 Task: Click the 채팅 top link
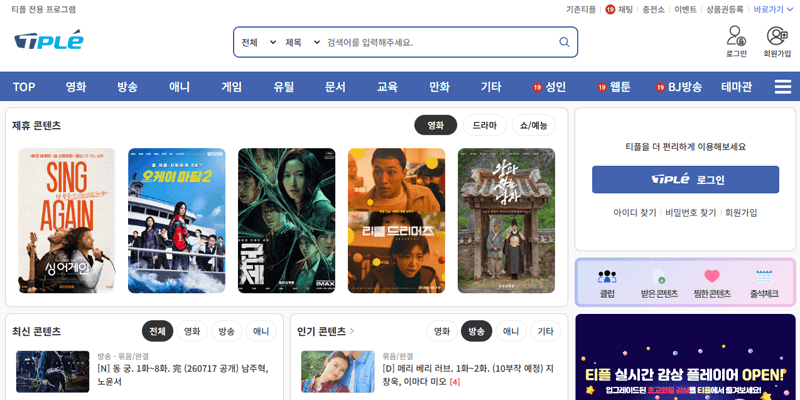[x=625, y=9]
